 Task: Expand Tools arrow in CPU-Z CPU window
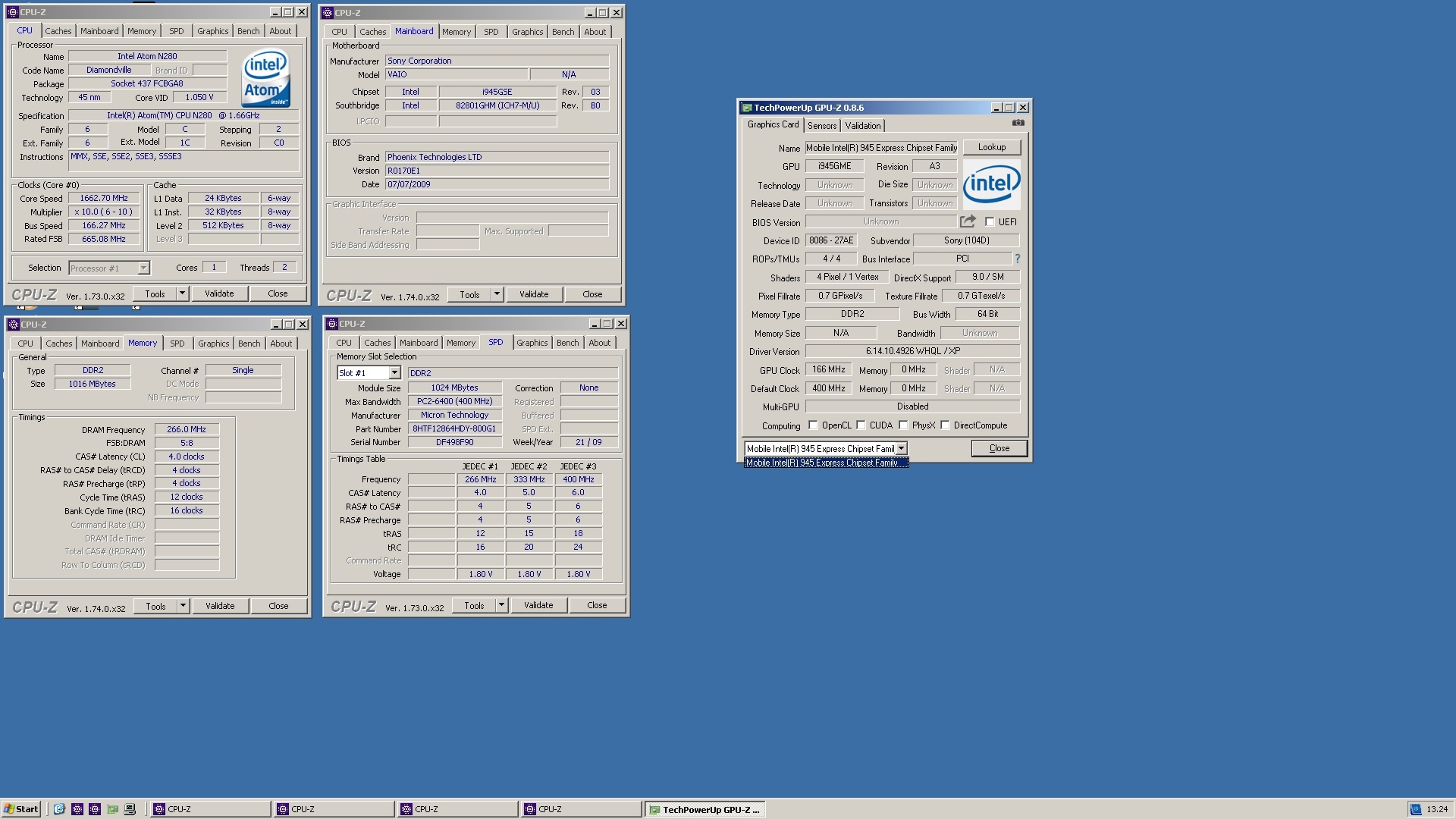click(182, 293)
